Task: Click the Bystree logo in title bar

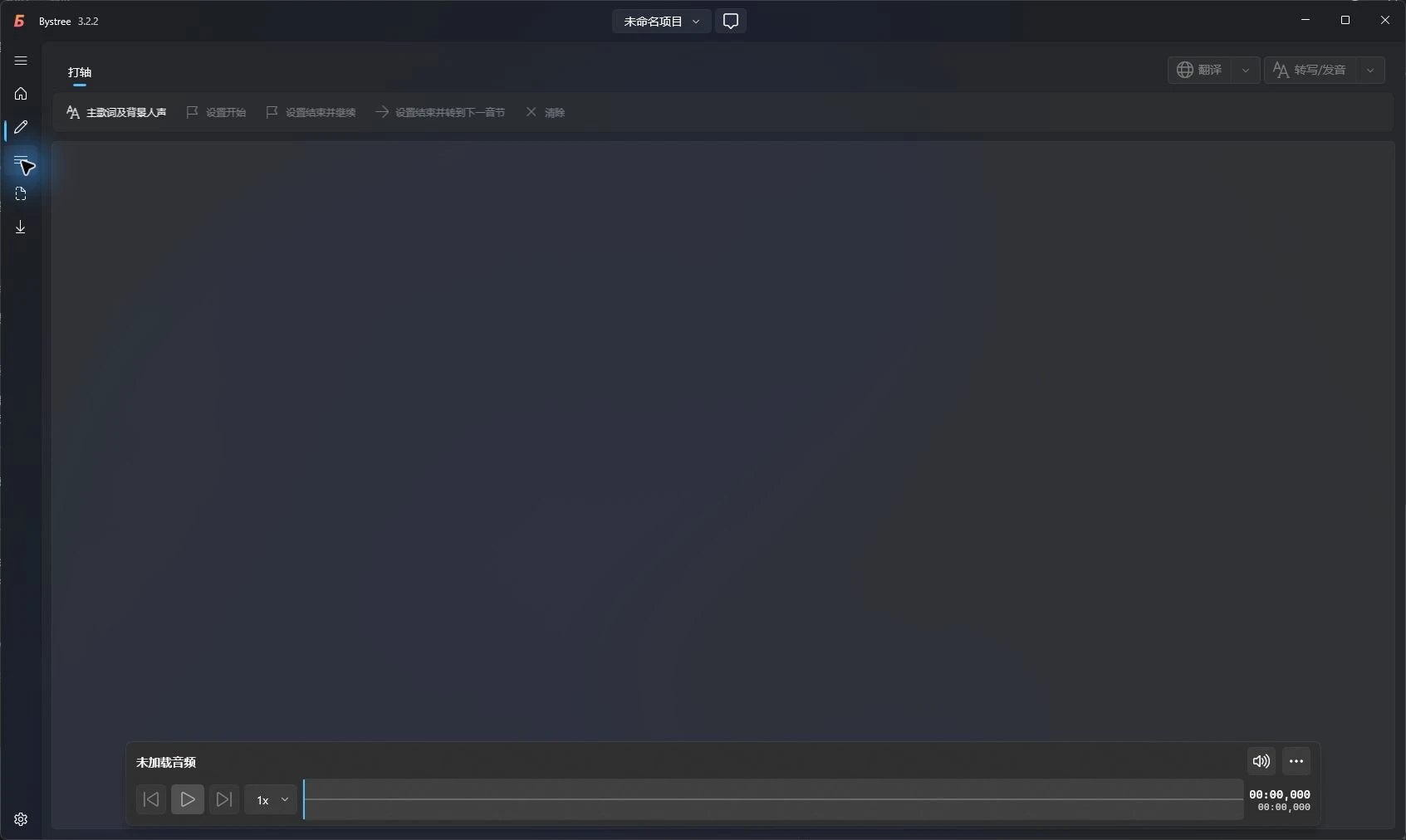Action: 19,21
